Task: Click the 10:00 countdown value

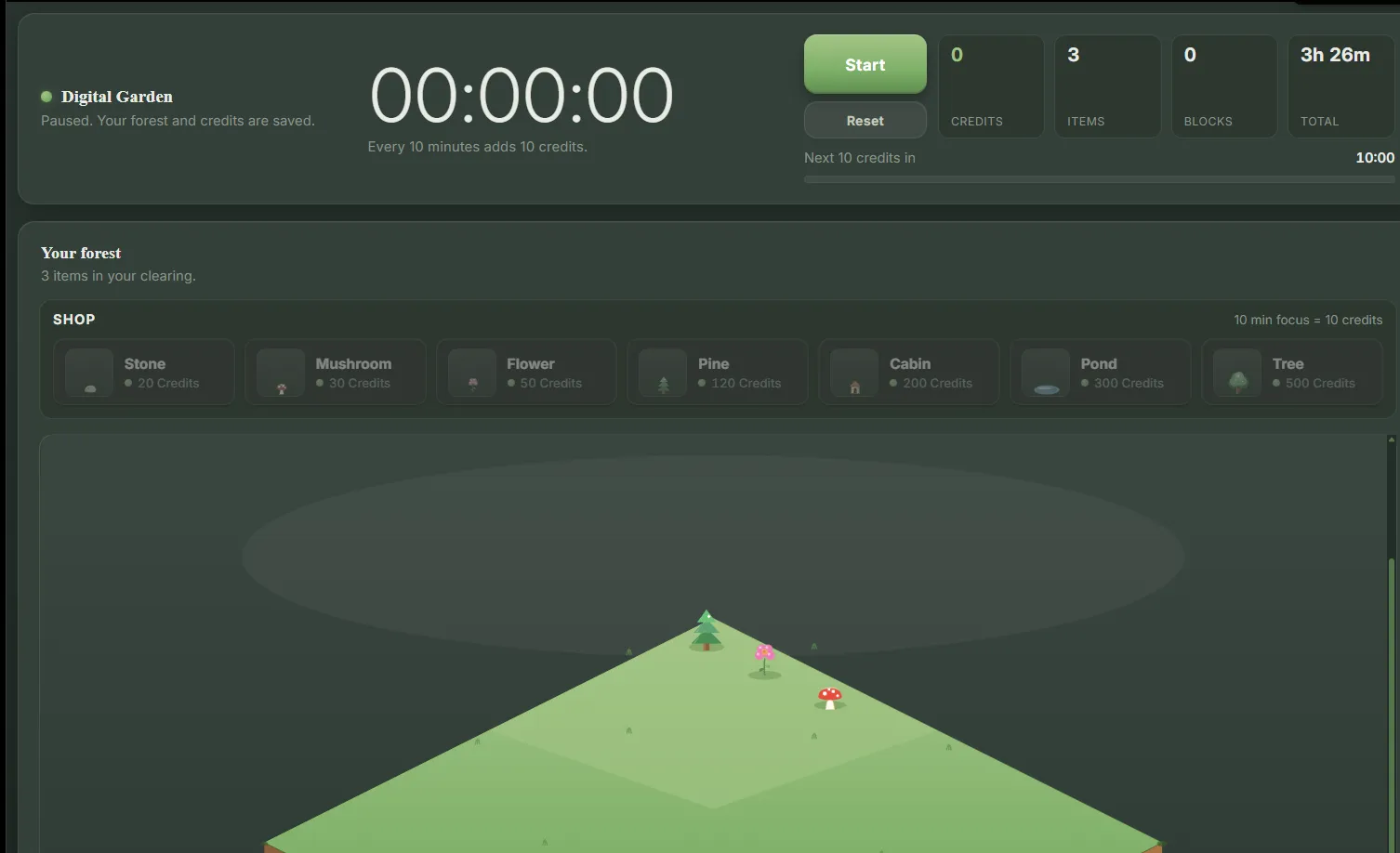Action: (1375, 158)
